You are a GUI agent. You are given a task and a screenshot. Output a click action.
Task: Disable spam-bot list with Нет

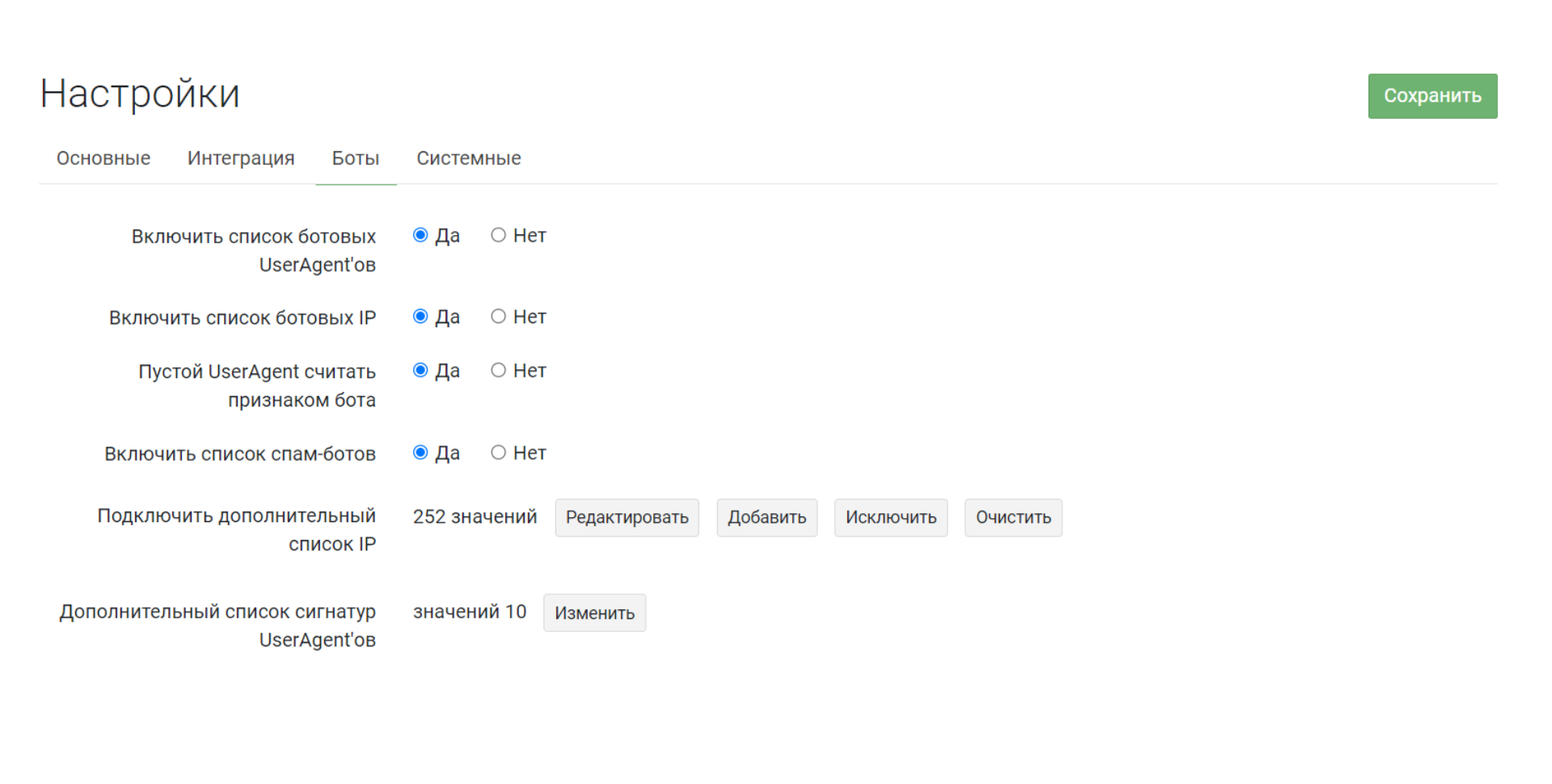pos(499,453)
